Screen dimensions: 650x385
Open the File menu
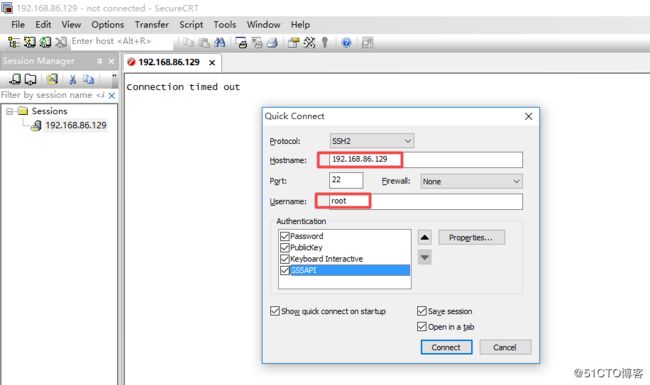tap(18, 25)
